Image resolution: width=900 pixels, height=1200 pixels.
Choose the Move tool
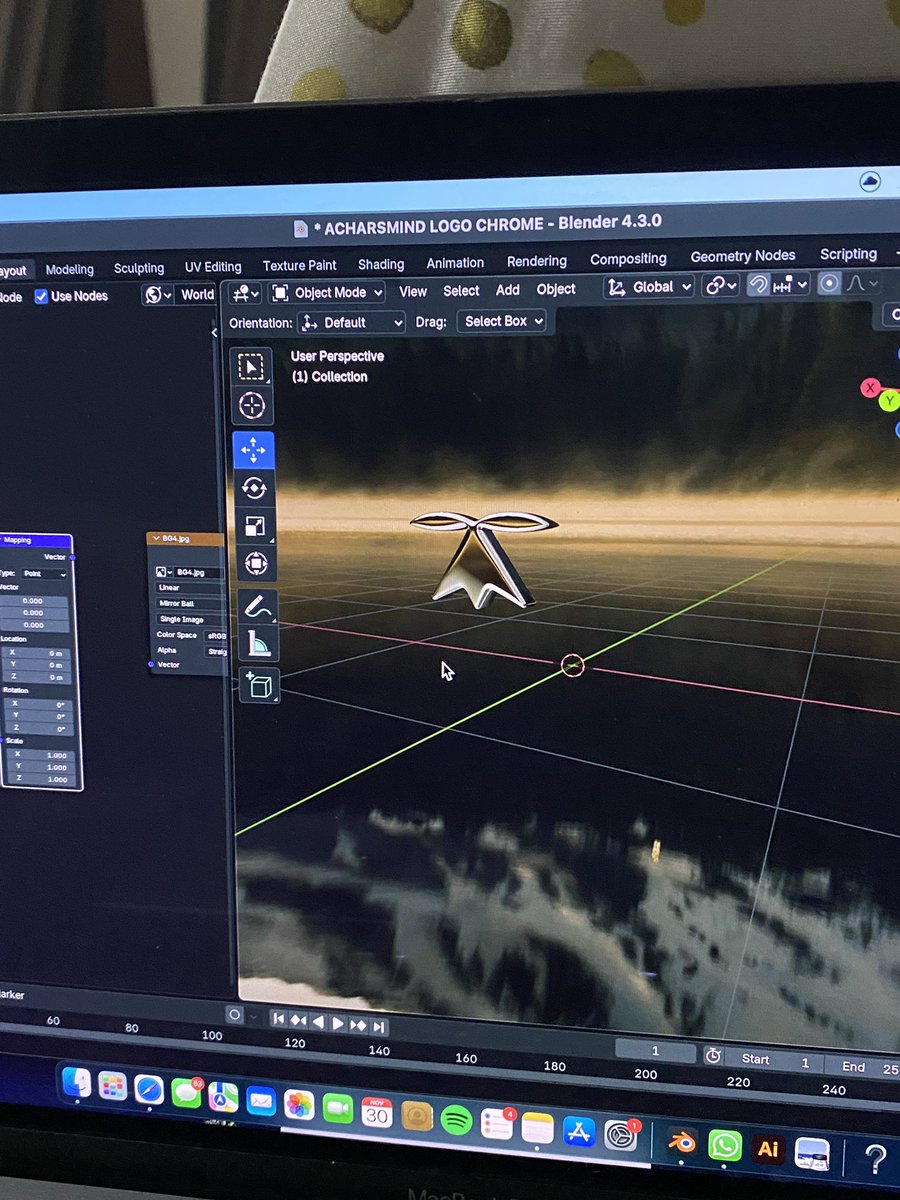click(x=253, y=450)
